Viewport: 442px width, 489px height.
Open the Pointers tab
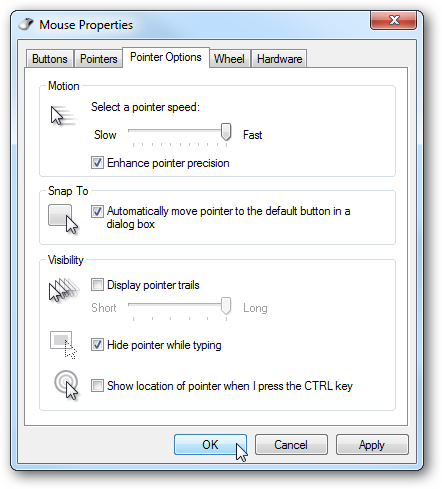[x=99, y=59]
